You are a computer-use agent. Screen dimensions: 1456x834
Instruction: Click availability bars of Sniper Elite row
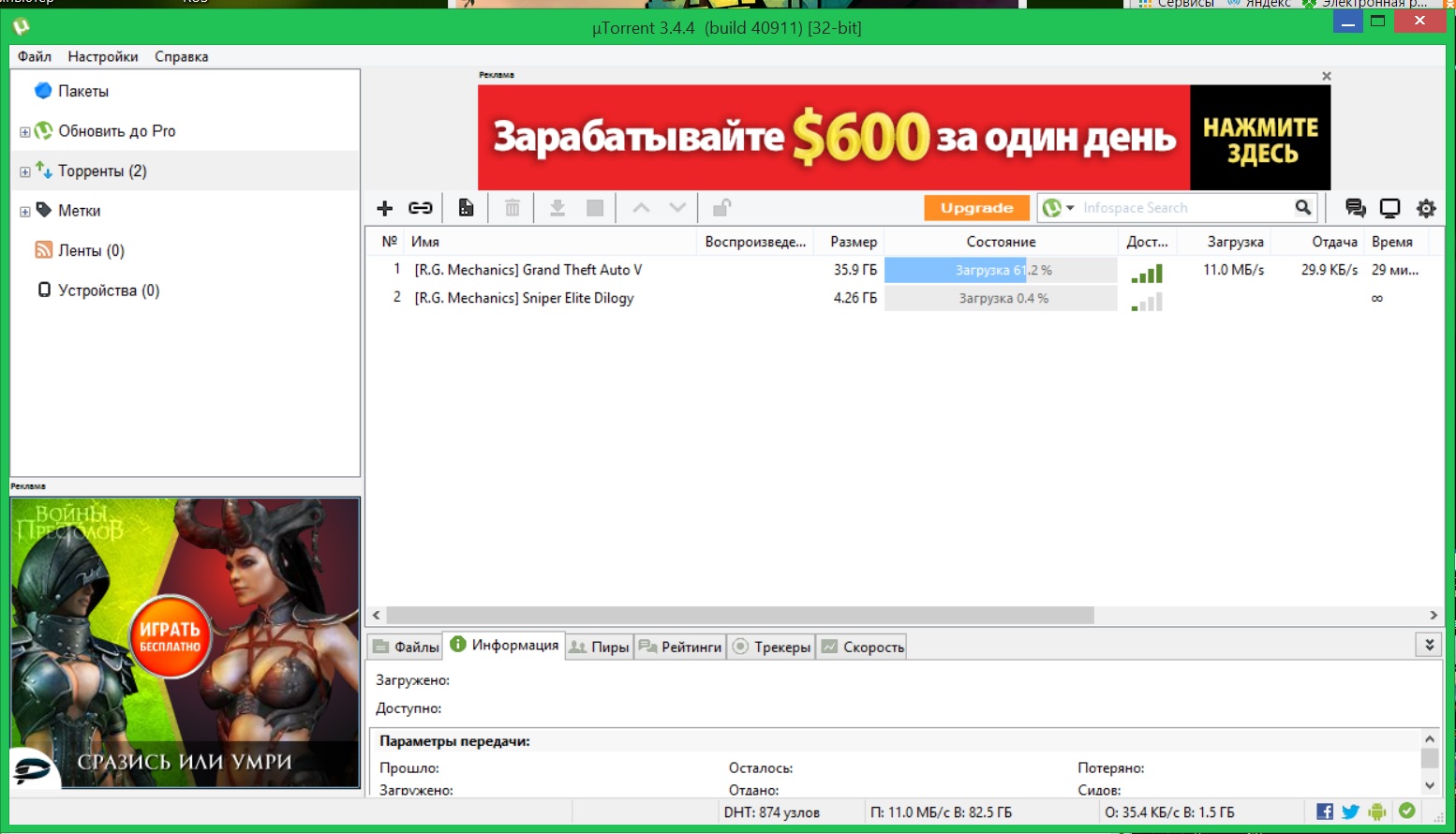(1147, 301)
